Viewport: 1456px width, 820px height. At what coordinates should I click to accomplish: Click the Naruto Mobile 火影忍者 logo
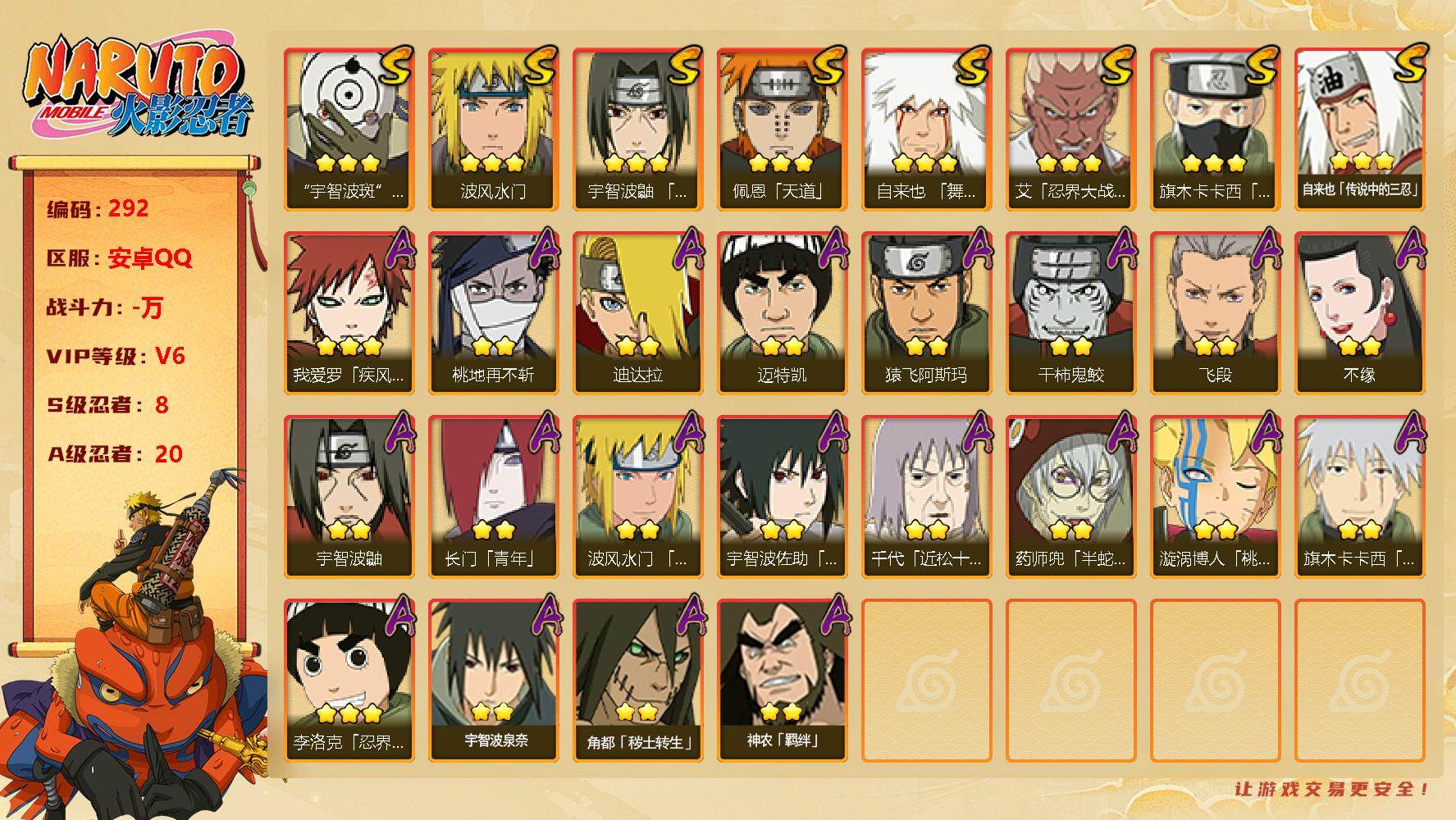tap(135, 86)
